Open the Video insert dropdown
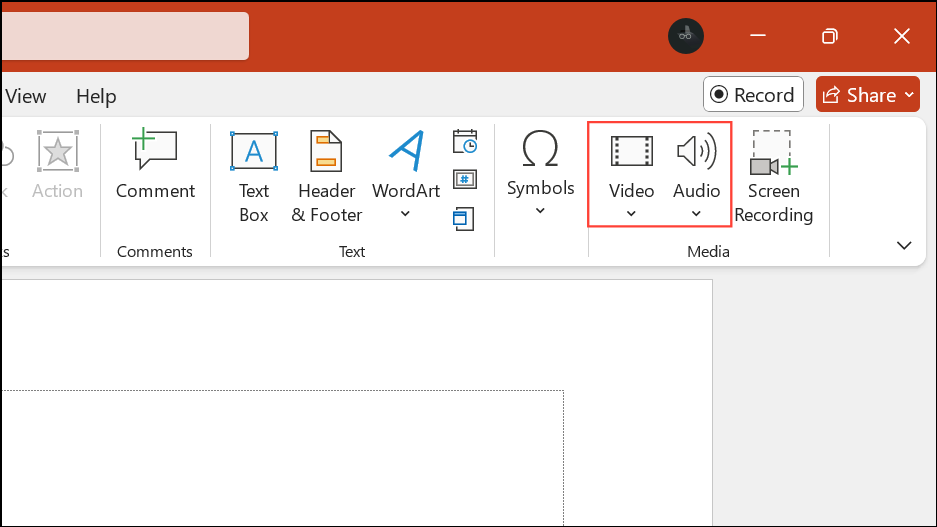The height and width of the screenshot is (527, 937). pyautogui.click(x=631, y=175)
